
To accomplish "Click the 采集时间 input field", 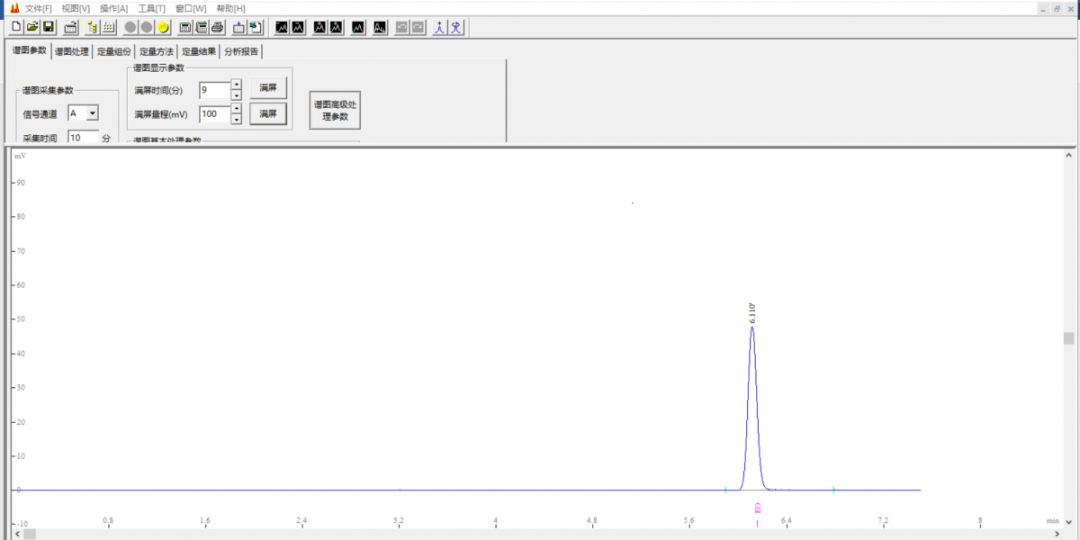I will point(83,138).
